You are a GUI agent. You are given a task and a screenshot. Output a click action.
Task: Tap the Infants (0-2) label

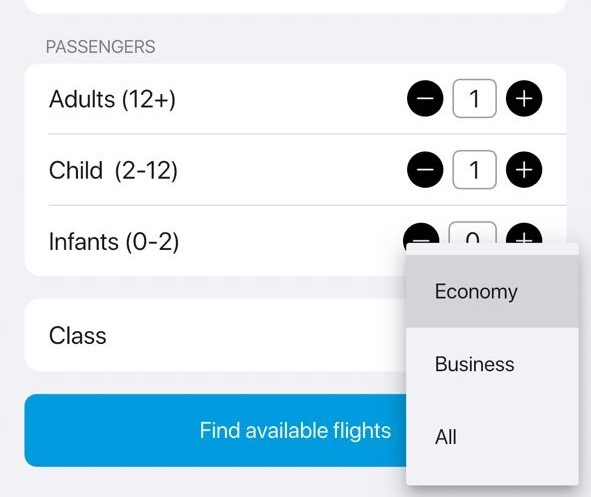[114, 242]
